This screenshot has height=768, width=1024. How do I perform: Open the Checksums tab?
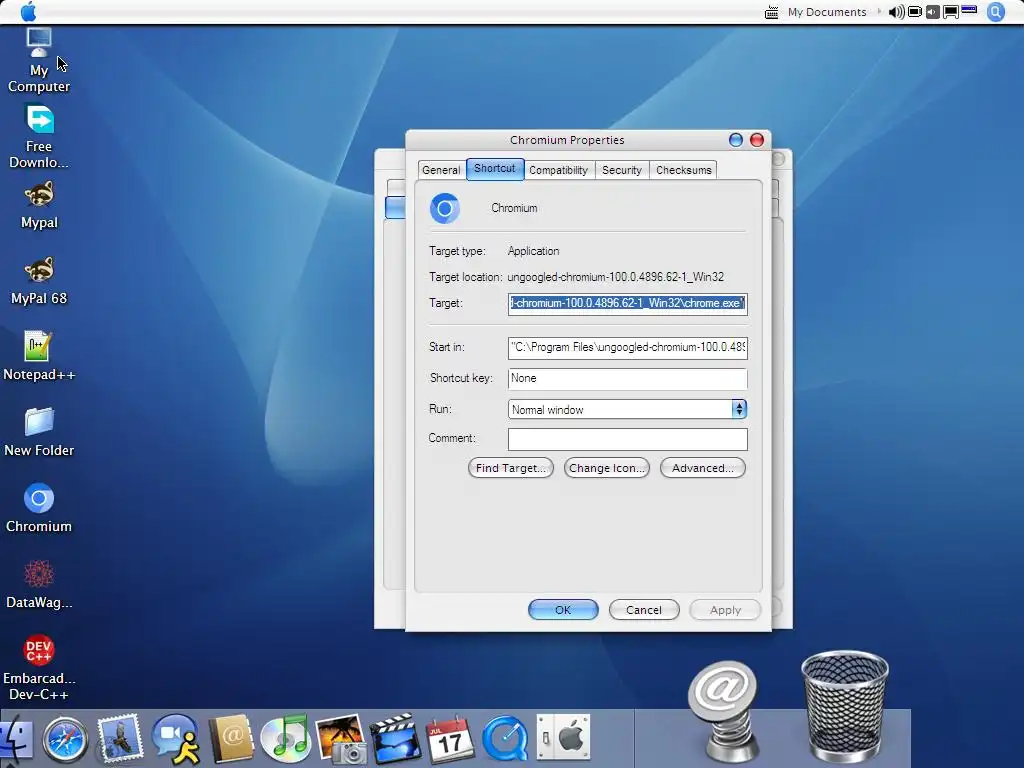pos(683,170)
